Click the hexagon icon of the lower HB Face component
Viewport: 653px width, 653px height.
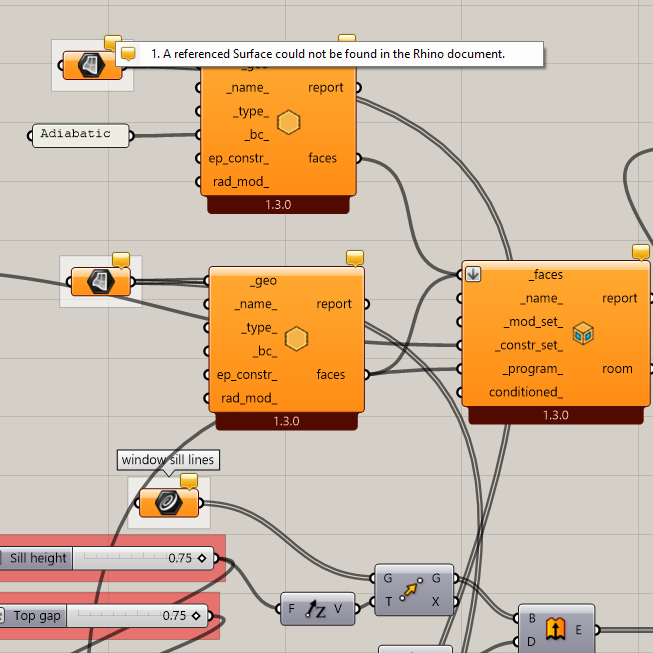click(x=297, y=339)
